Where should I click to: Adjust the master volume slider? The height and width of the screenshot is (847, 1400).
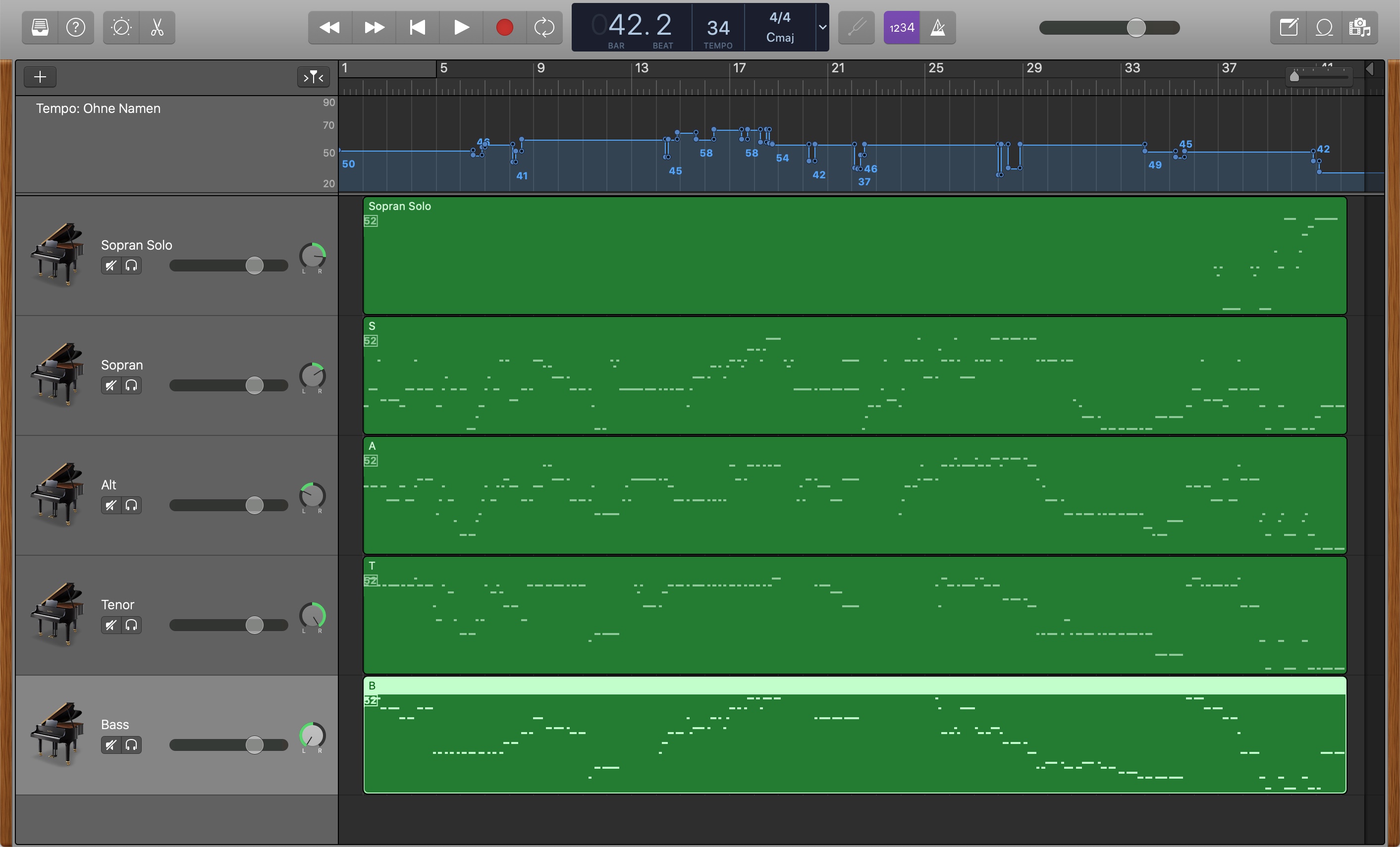click(1135, 27)
